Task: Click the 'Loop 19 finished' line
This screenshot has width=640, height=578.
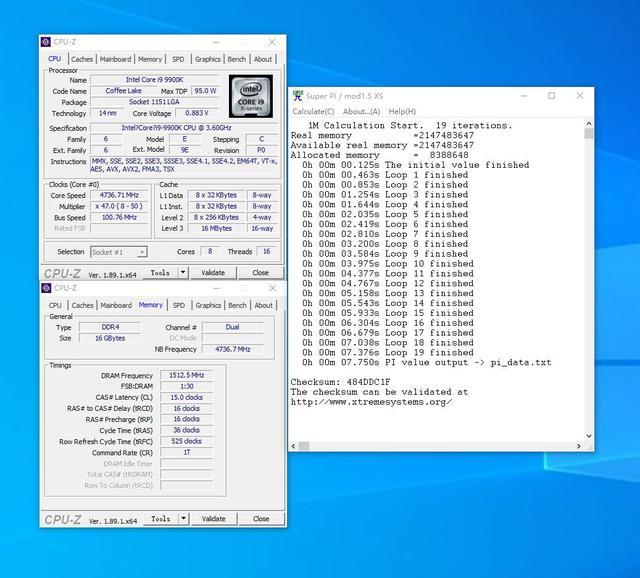Action: 388,352
